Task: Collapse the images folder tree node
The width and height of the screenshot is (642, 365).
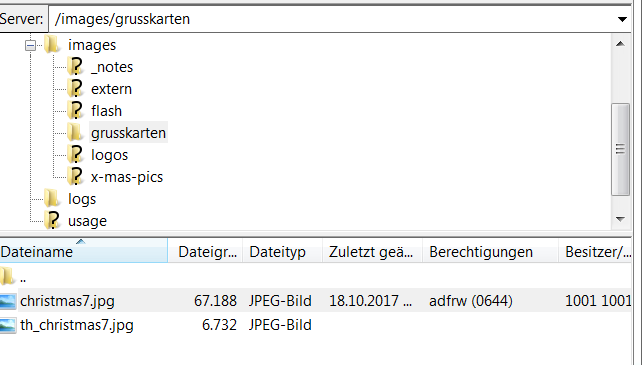Action: coord(30,45)
